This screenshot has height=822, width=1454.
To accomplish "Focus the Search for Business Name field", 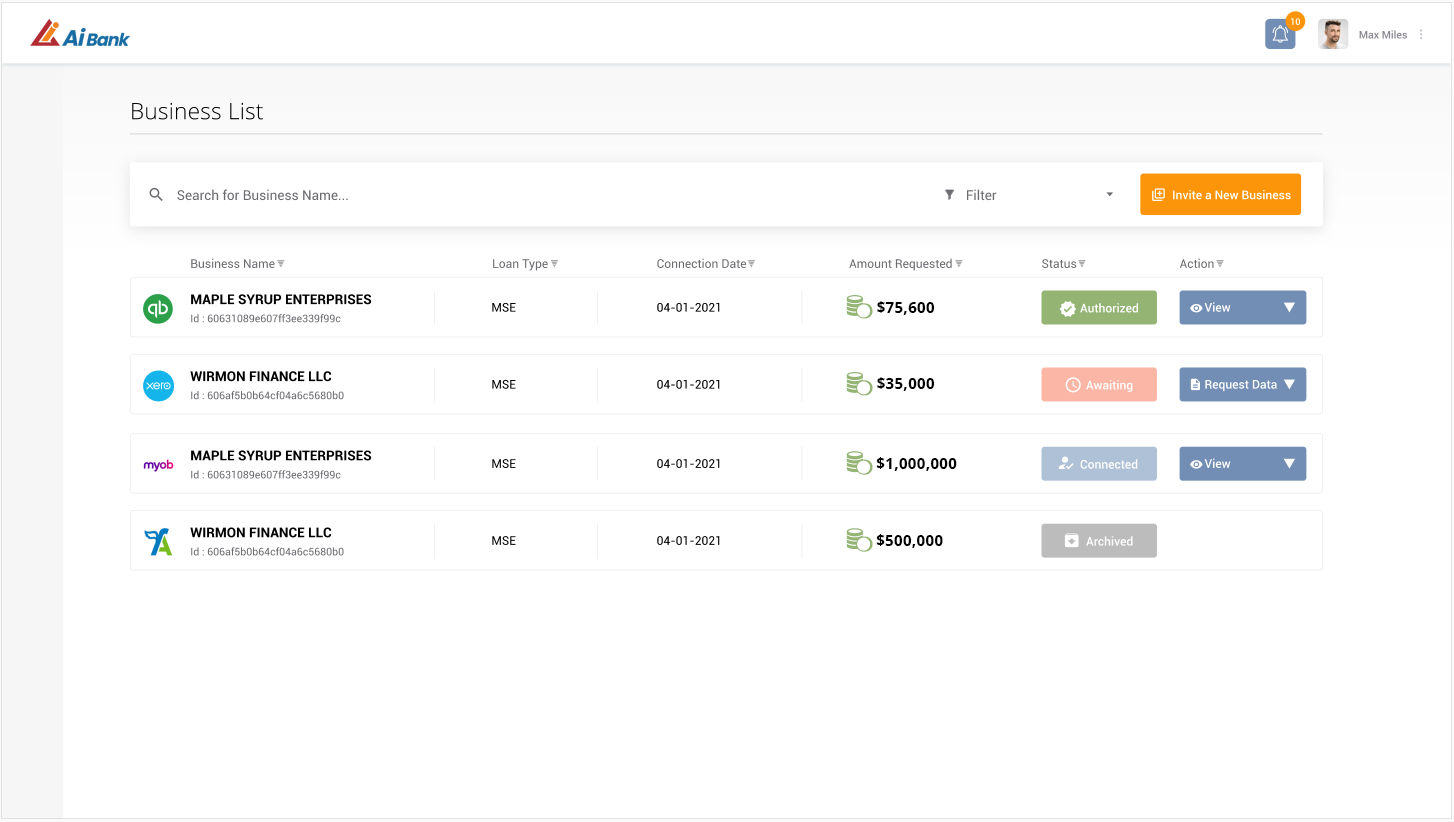I will pyautogui.click(x=540, y=195).
